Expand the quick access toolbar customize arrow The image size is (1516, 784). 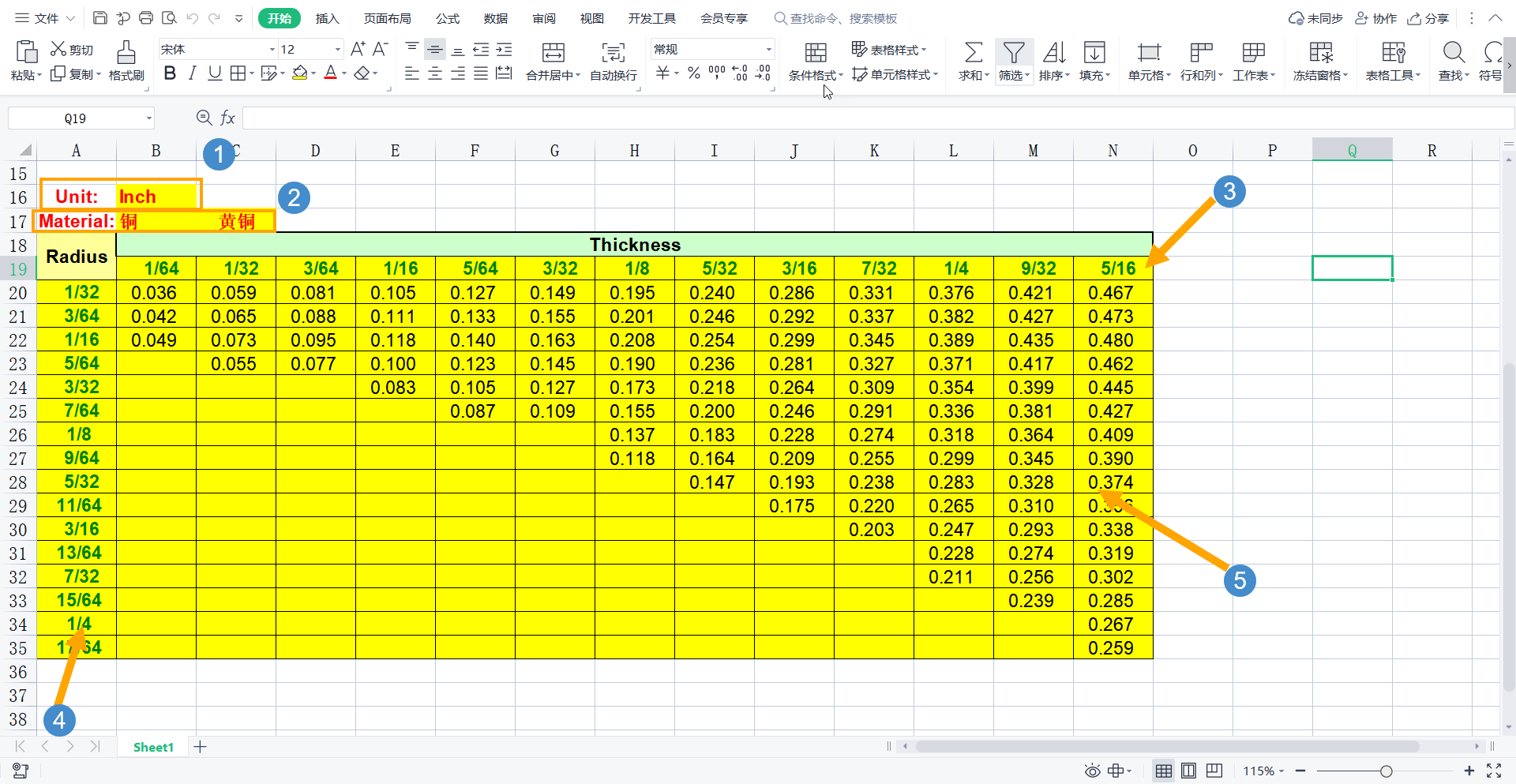pyautogui.click(x=238, y=18)
